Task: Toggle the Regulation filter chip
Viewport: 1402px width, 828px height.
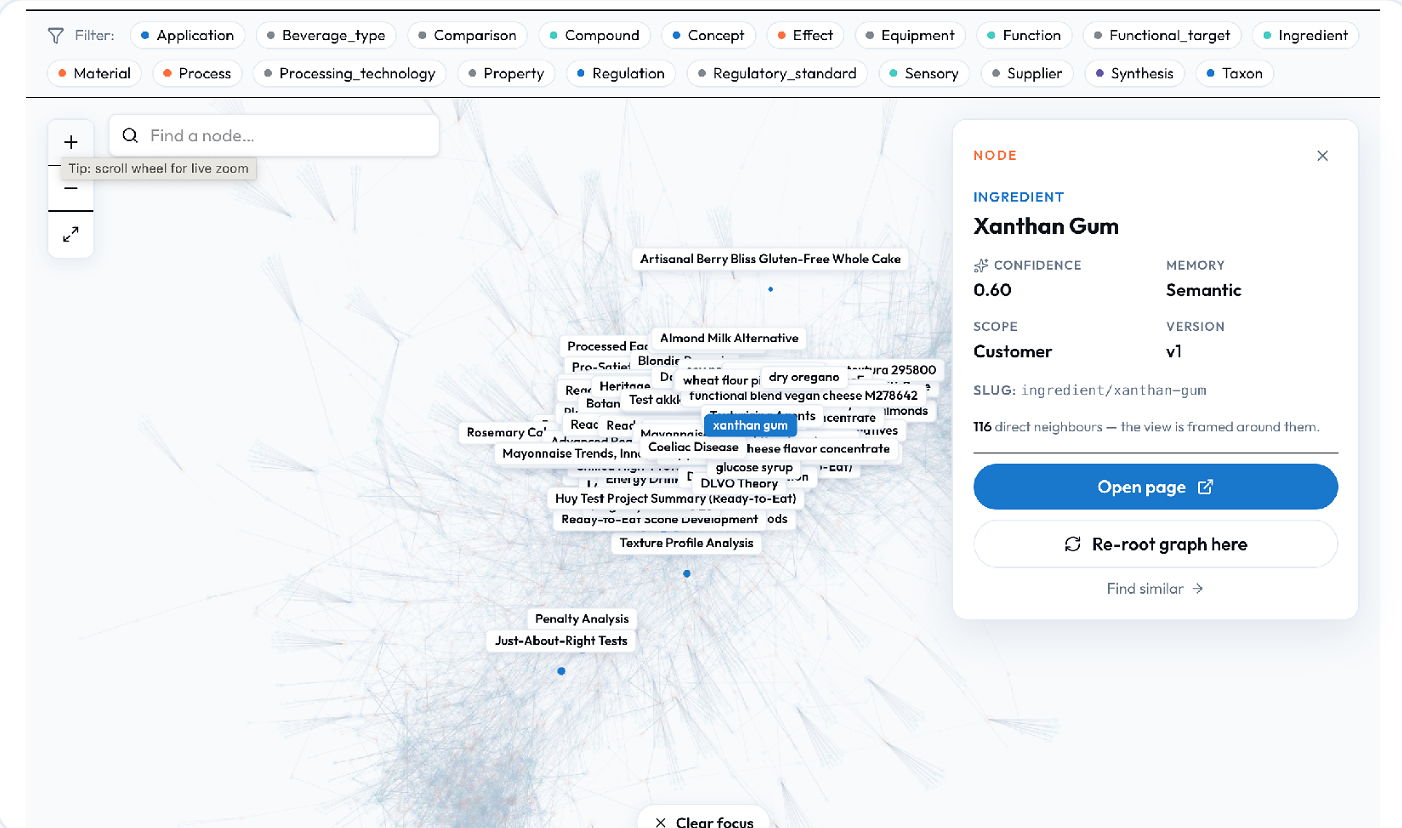Action: pos(620,73)
